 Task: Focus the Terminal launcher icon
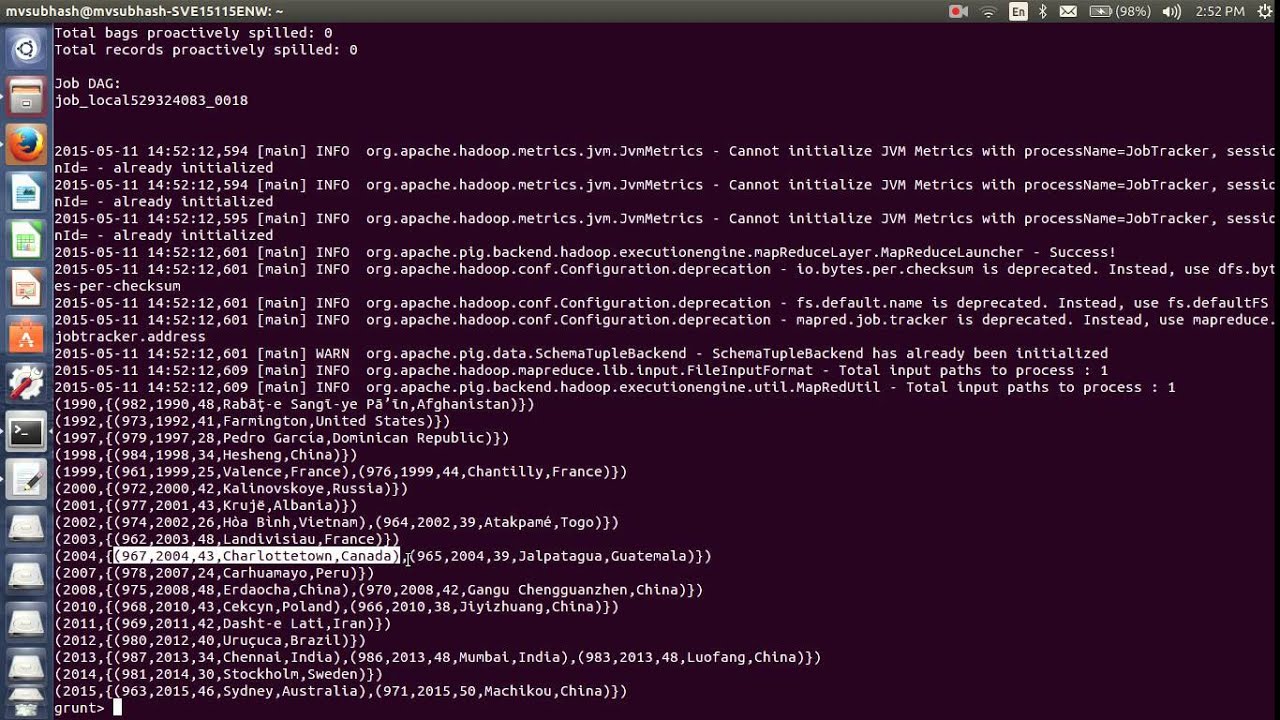27,432
